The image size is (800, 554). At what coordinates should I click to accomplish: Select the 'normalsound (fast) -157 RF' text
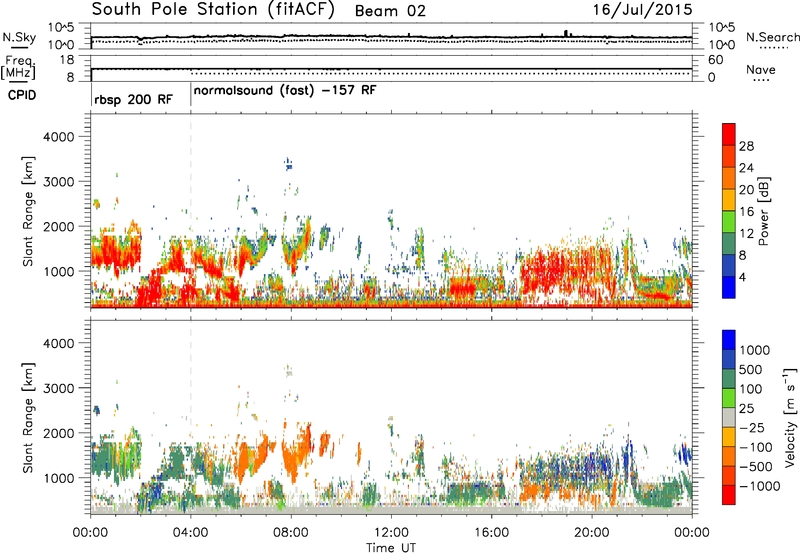tap(285, 91)
